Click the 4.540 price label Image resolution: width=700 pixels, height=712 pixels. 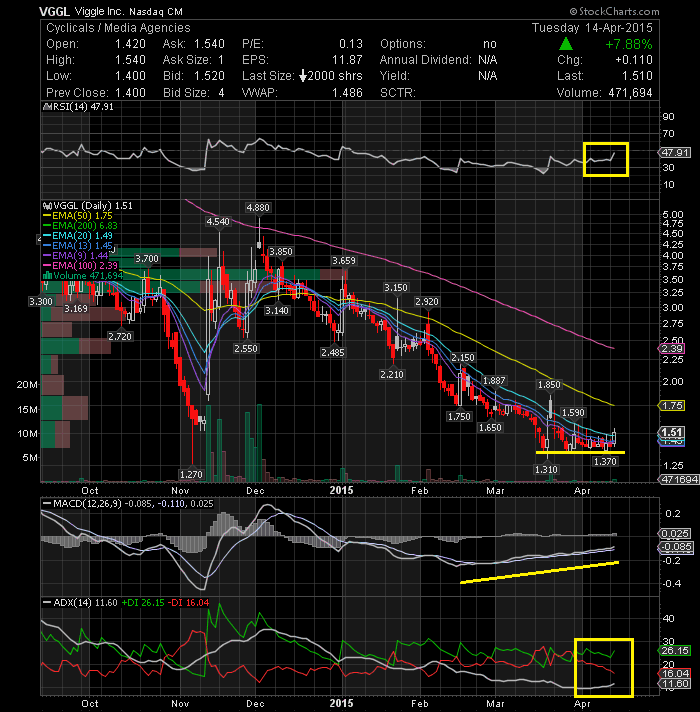click(218, 222)
